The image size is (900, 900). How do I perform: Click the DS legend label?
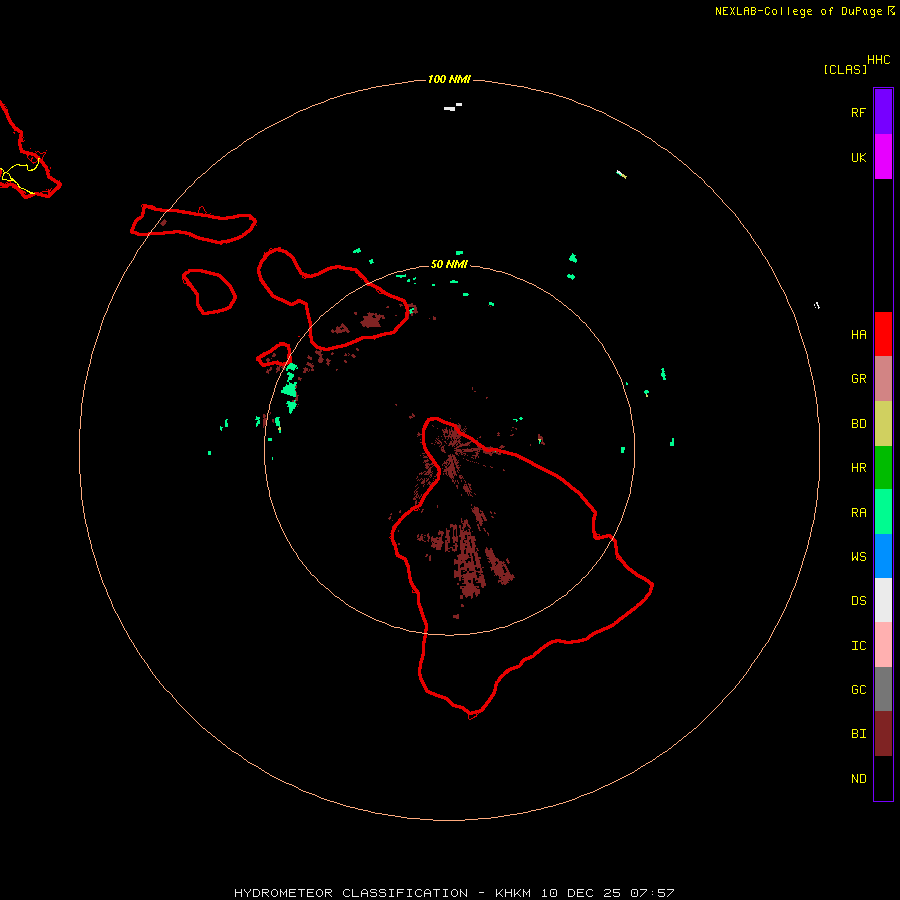point(858,601)
